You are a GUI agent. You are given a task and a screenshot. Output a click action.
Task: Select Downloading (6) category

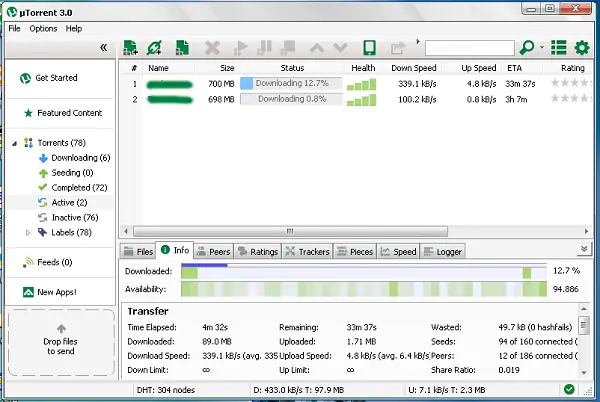pos(74,158)
